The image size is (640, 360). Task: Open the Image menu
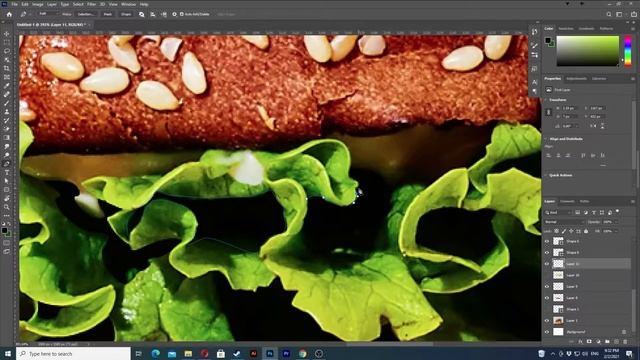tap(38, 4)
